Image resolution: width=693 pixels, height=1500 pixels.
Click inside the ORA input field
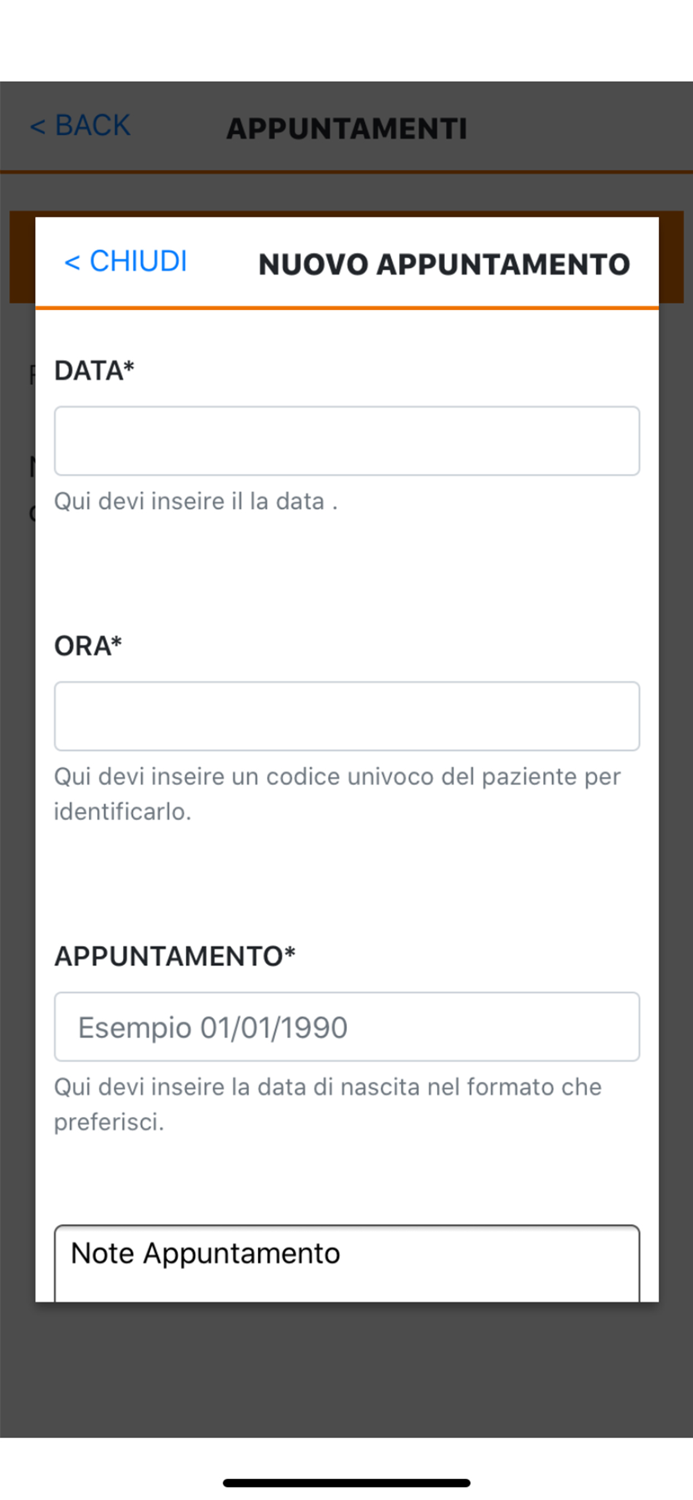(x=346, y=715)
